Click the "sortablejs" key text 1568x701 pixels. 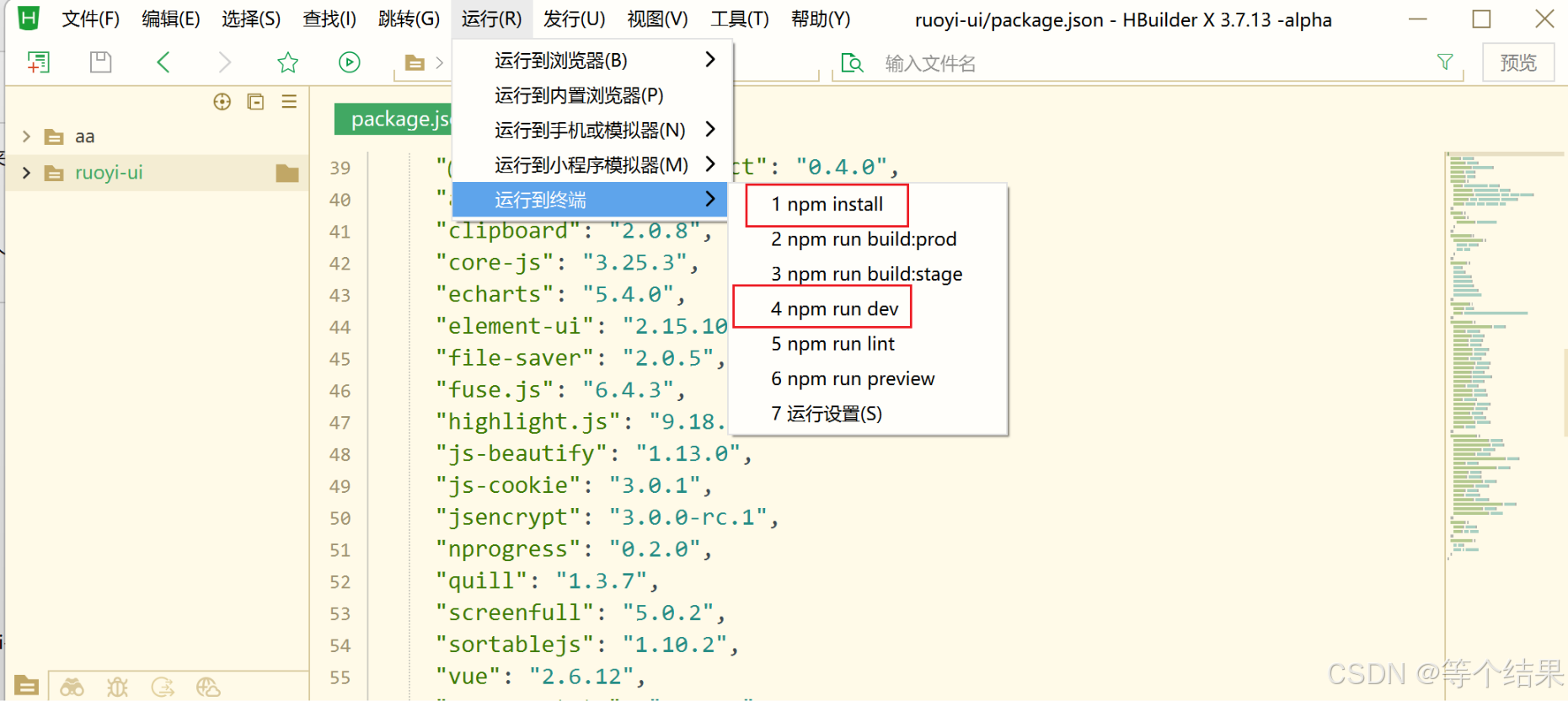[516, 645]
